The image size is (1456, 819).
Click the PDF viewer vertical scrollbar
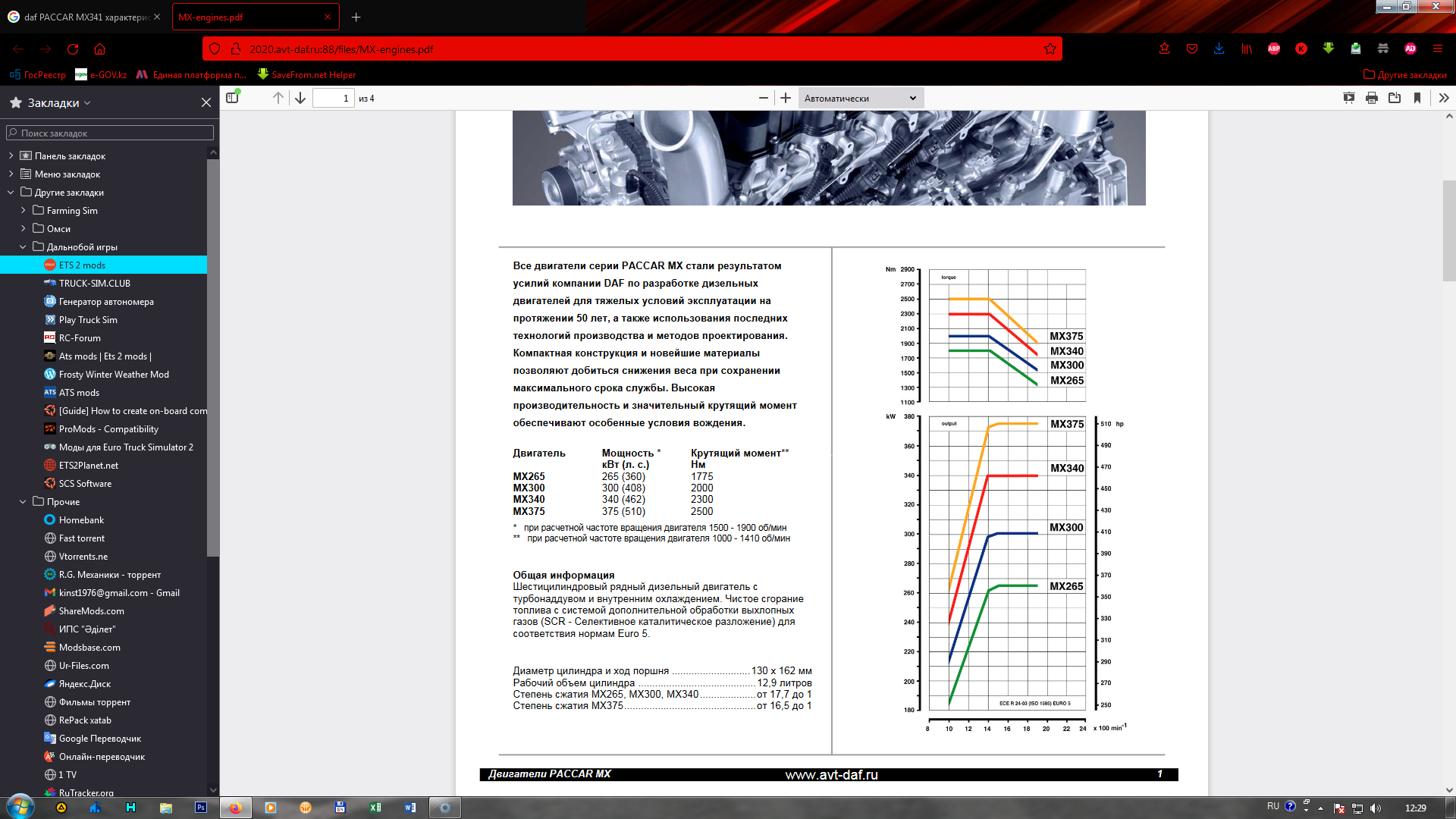(1449, 231)
